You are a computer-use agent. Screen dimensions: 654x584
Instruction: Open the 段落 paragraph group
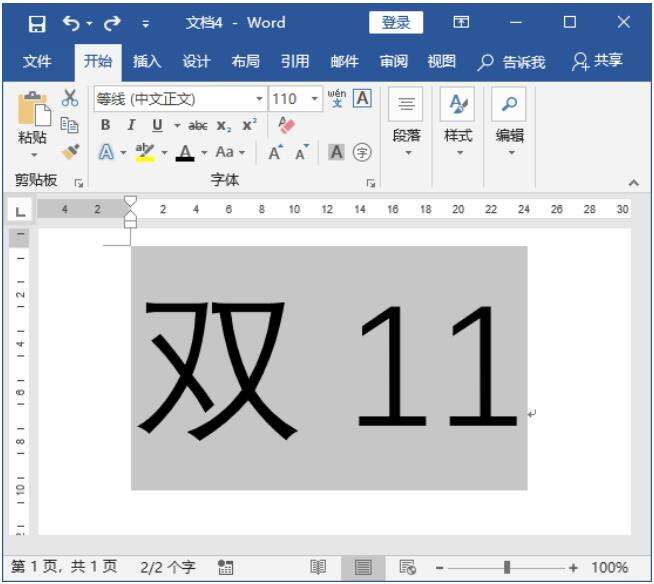click(406, 123)
